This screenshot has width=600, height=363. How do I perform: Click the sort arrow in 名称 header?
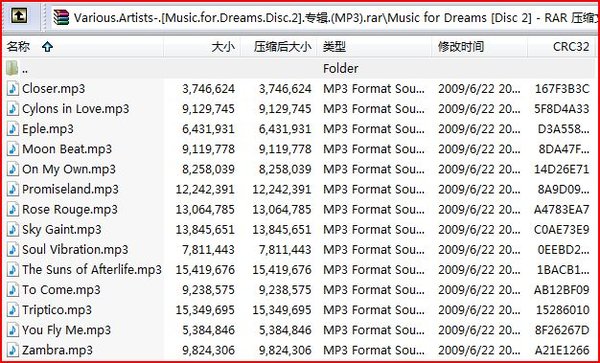pyautogui.click(x=47, y=47)
